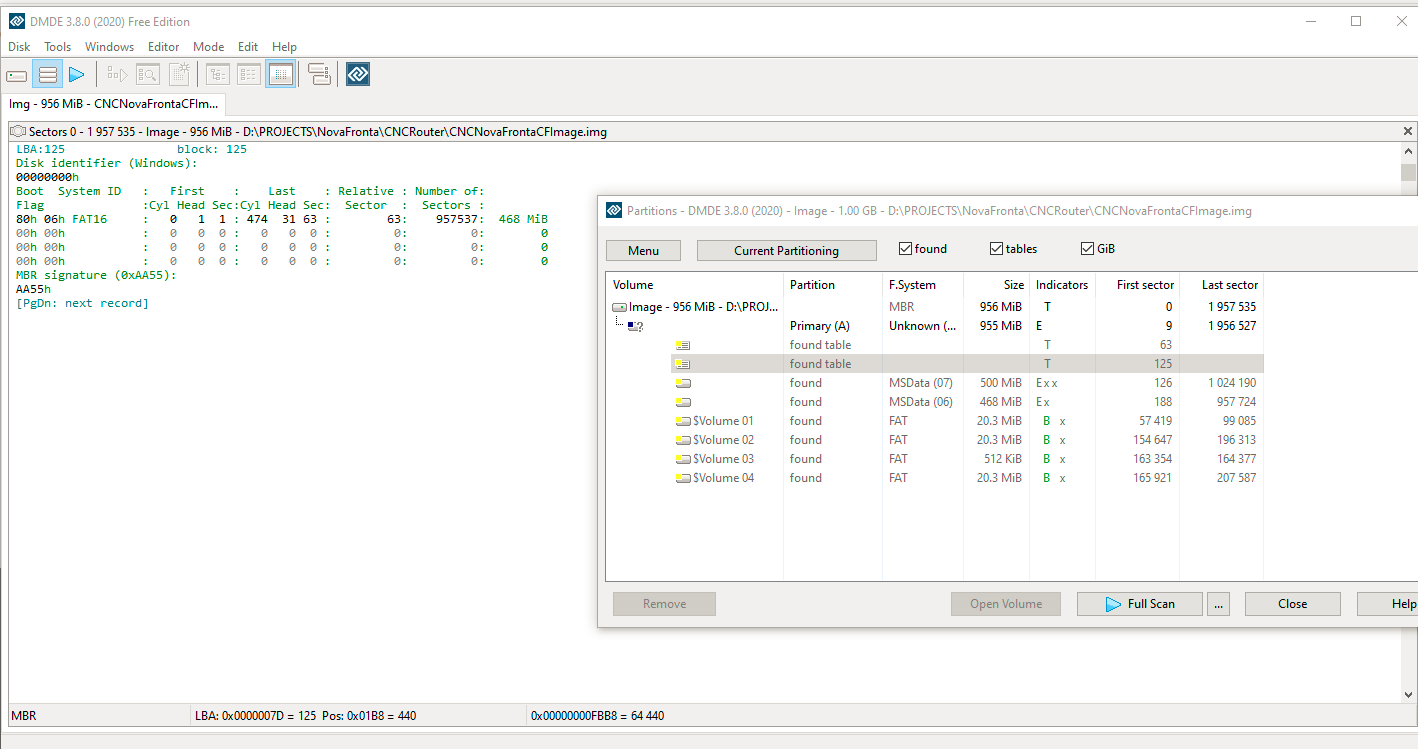Click the MBR label in the status bar
The image size is (1418, 749).
23,716
